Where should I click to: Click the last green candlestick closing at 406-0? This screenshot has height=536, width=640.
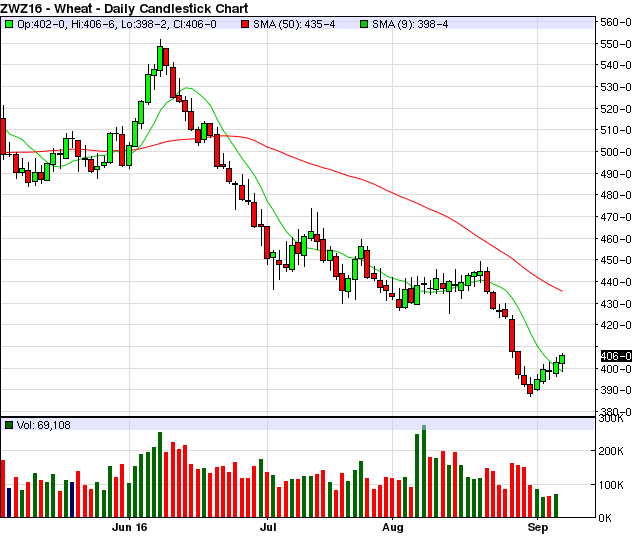562,359
